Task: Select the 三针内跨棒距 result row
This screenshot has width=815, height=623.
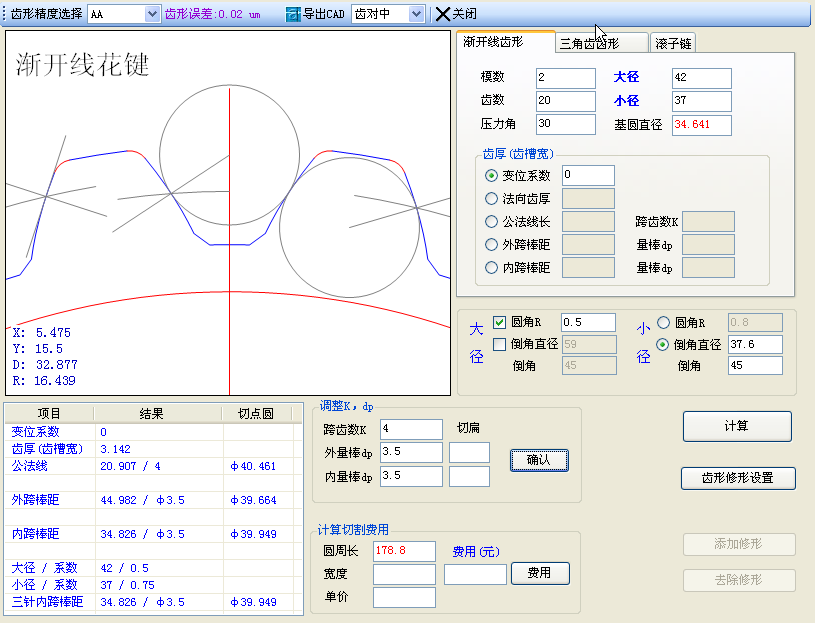Action: tap(153, 602)
